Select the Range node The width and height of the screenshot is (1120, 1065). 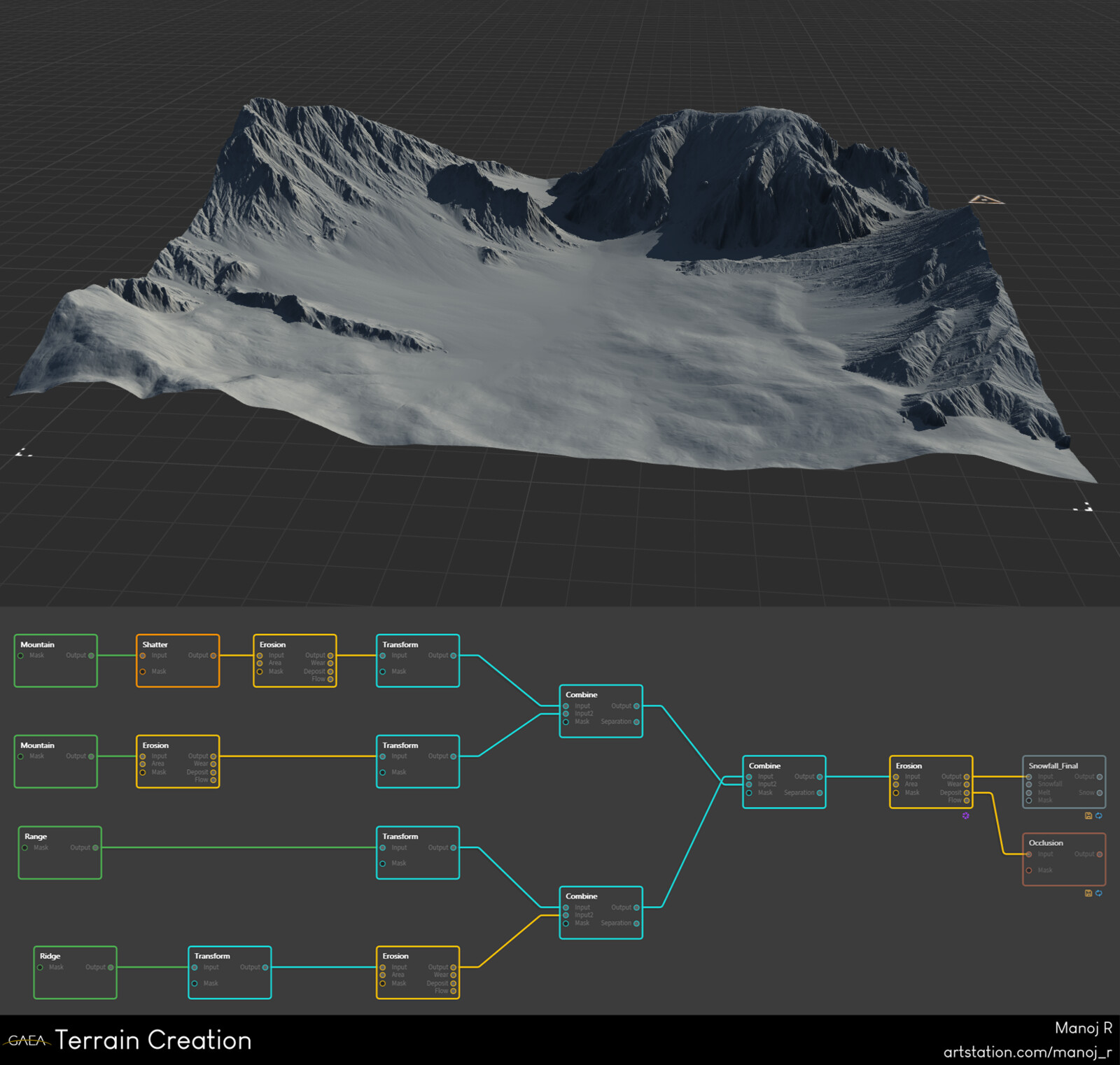pyautogui.click(x=60, y=853)
